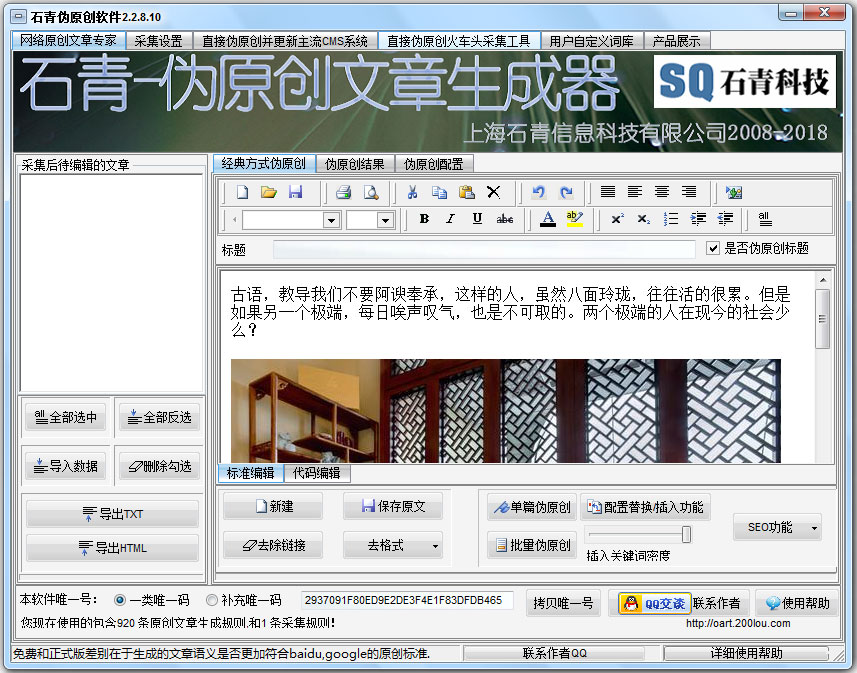This screenshot has width=857, height=673.
Task: Click the new document icon in toolbar
Action: tap(242, 192)
